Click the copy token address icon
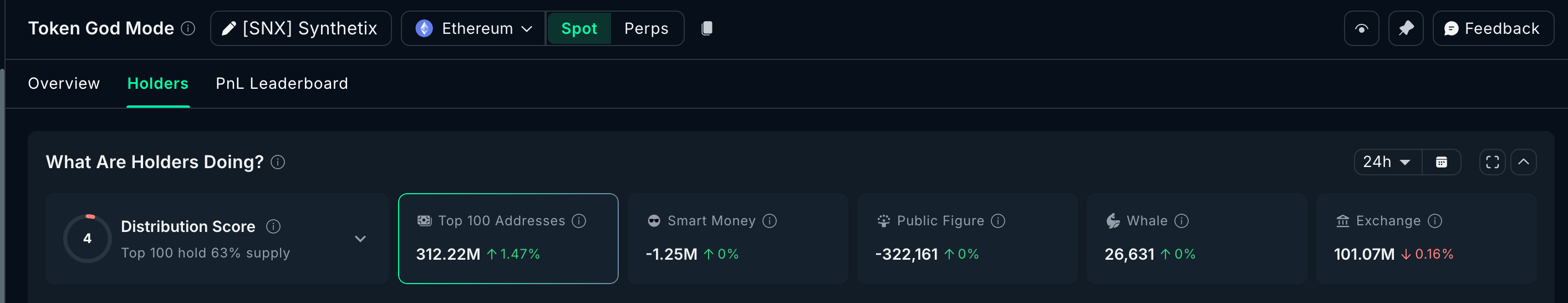 click(707, 28)
